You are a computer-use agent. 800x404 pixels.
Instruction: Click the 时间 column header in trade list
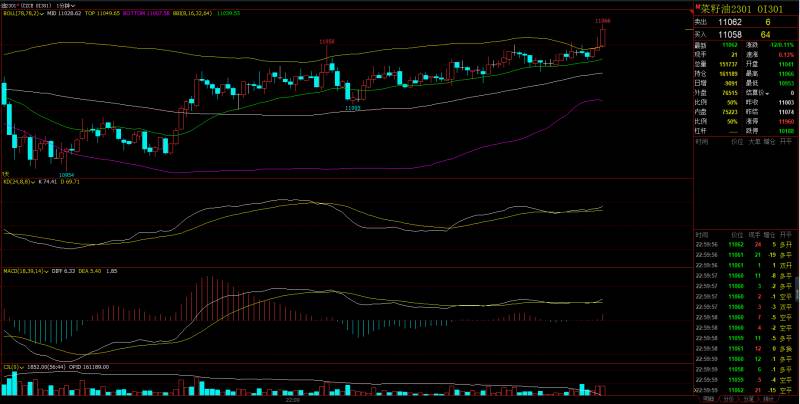701,235
